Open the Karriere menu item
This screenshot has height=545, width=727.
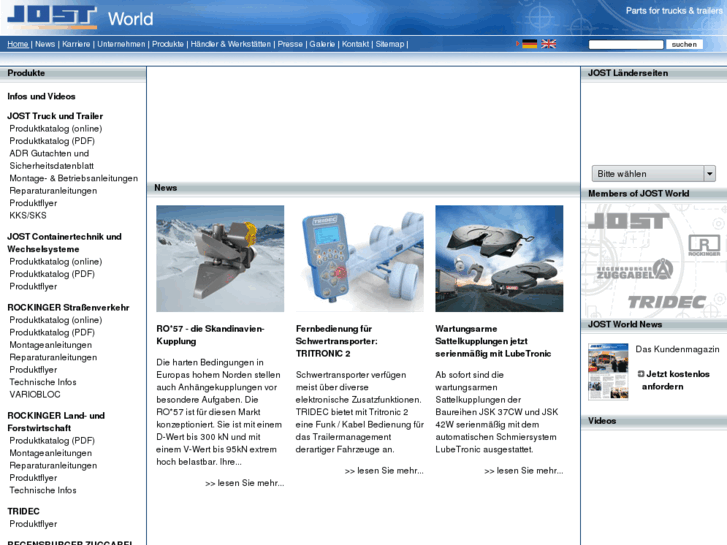[76, 44]
